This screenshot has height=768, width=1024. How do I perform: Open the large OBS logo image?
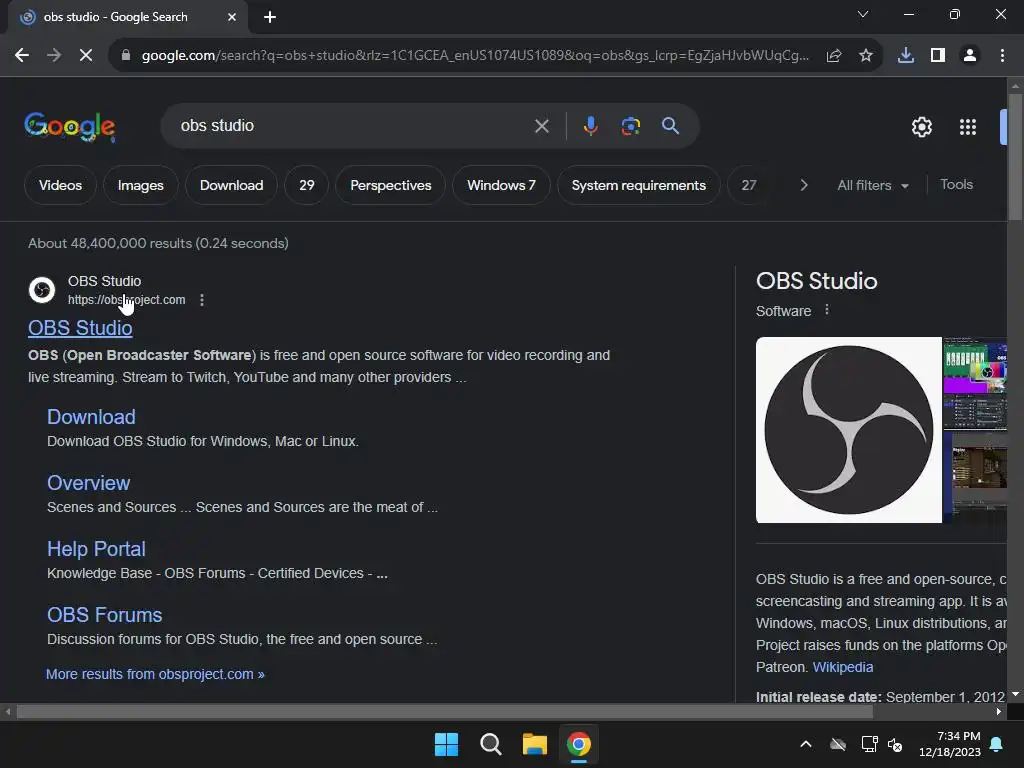(x=848, y=430)
